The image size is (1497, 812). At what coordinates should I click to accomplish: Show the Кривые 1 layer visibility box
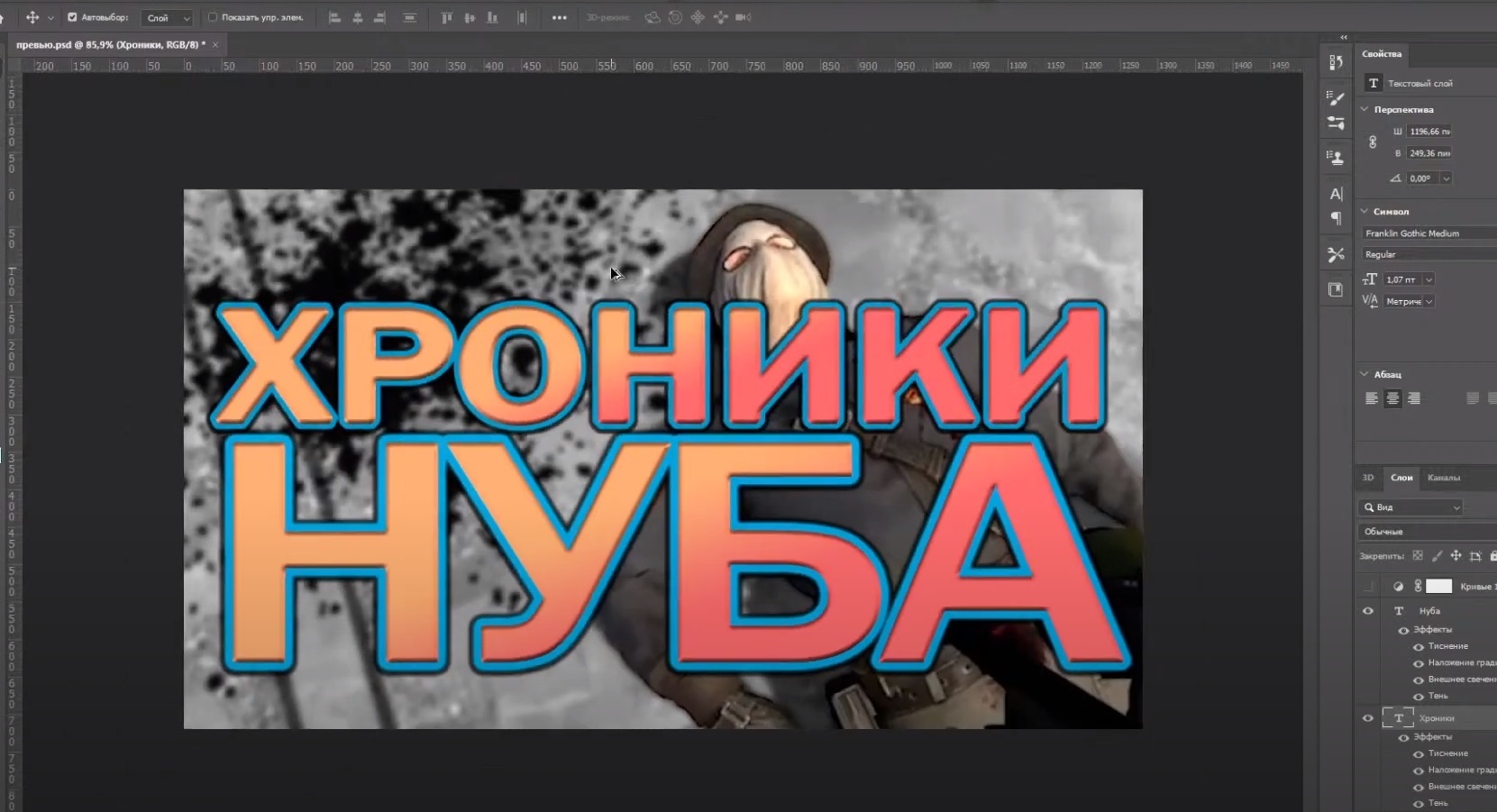click(x=1368, y=587)
